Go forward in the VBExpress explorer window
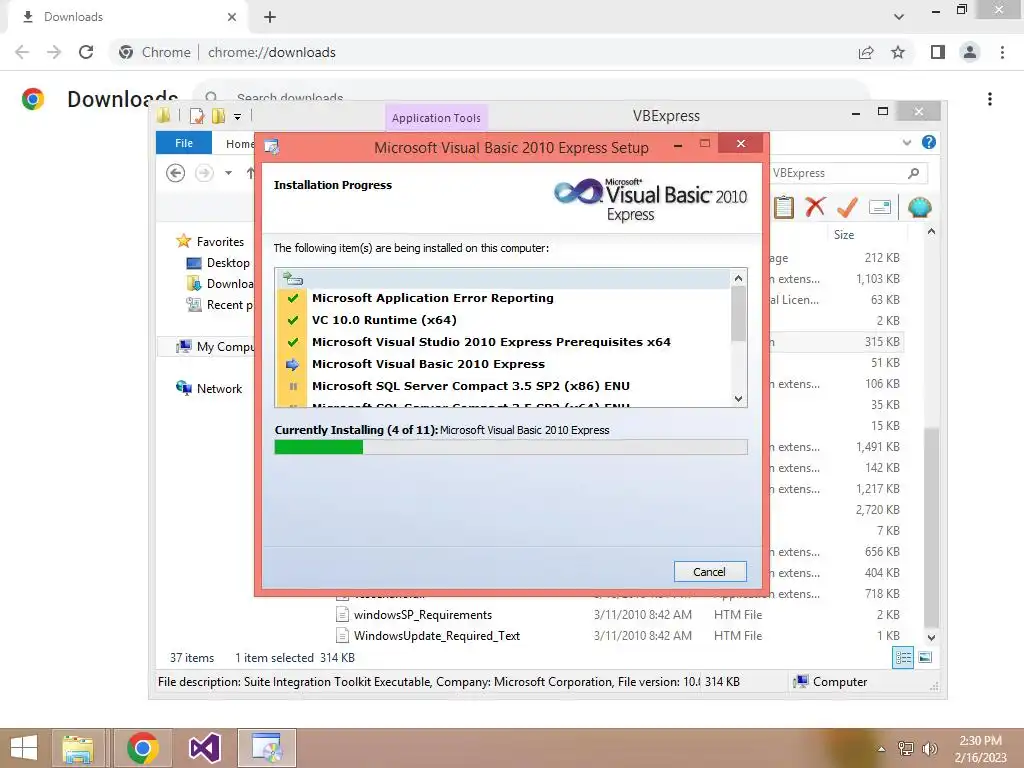 (204, 173)
